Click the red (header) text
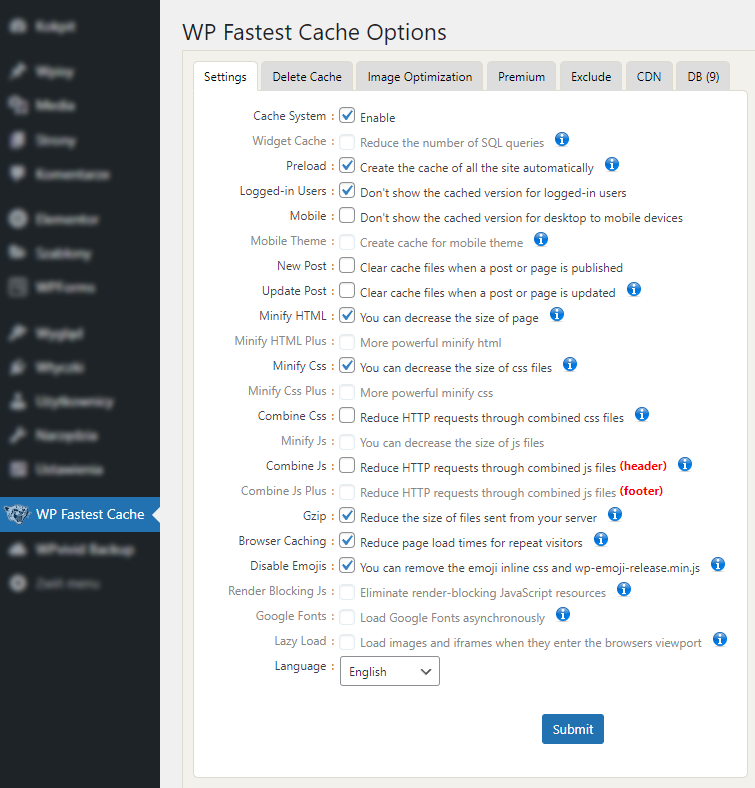The width and height of the screenshot is (755, 788). [x=643, y=466]
